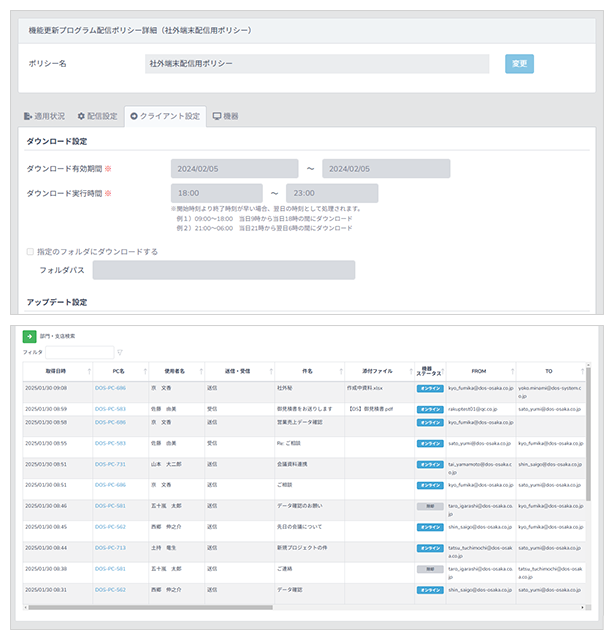Click the フォルダパス input field

click(x=224, y=270)
